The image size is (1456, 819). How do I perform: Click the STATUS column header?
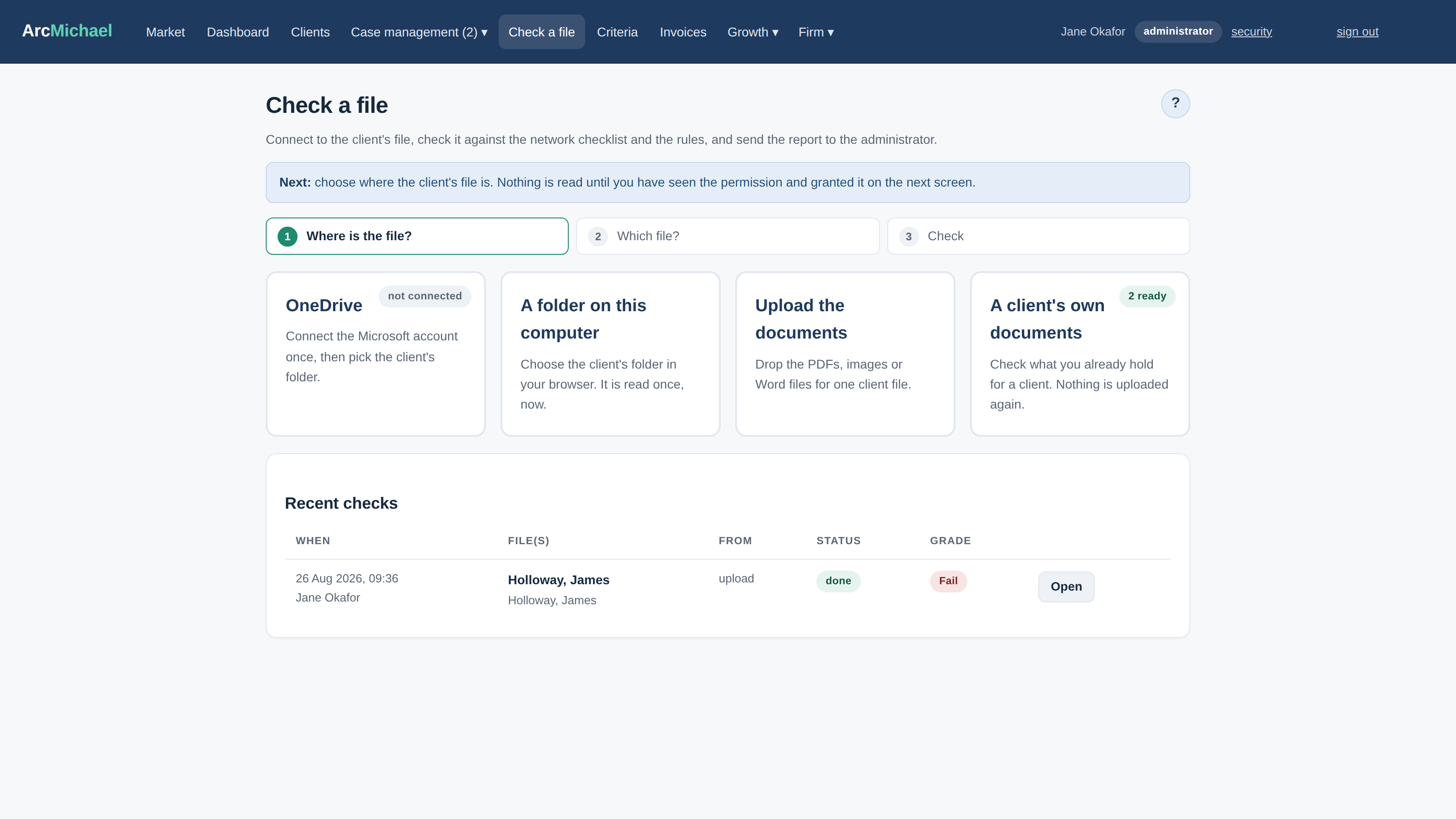[838, 541]
